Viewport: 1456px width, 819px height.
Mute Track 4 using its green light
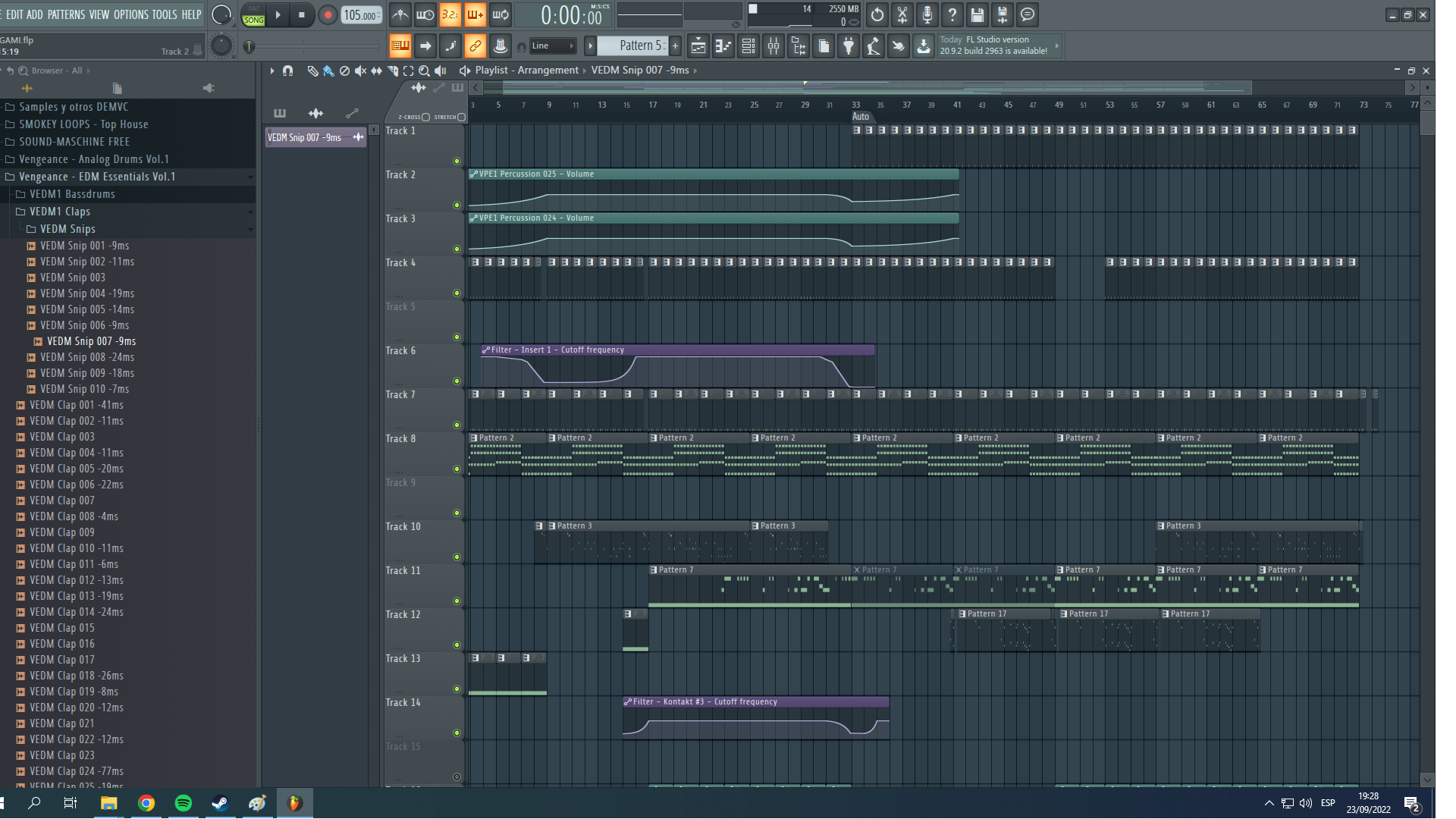[x=457, y=293]
